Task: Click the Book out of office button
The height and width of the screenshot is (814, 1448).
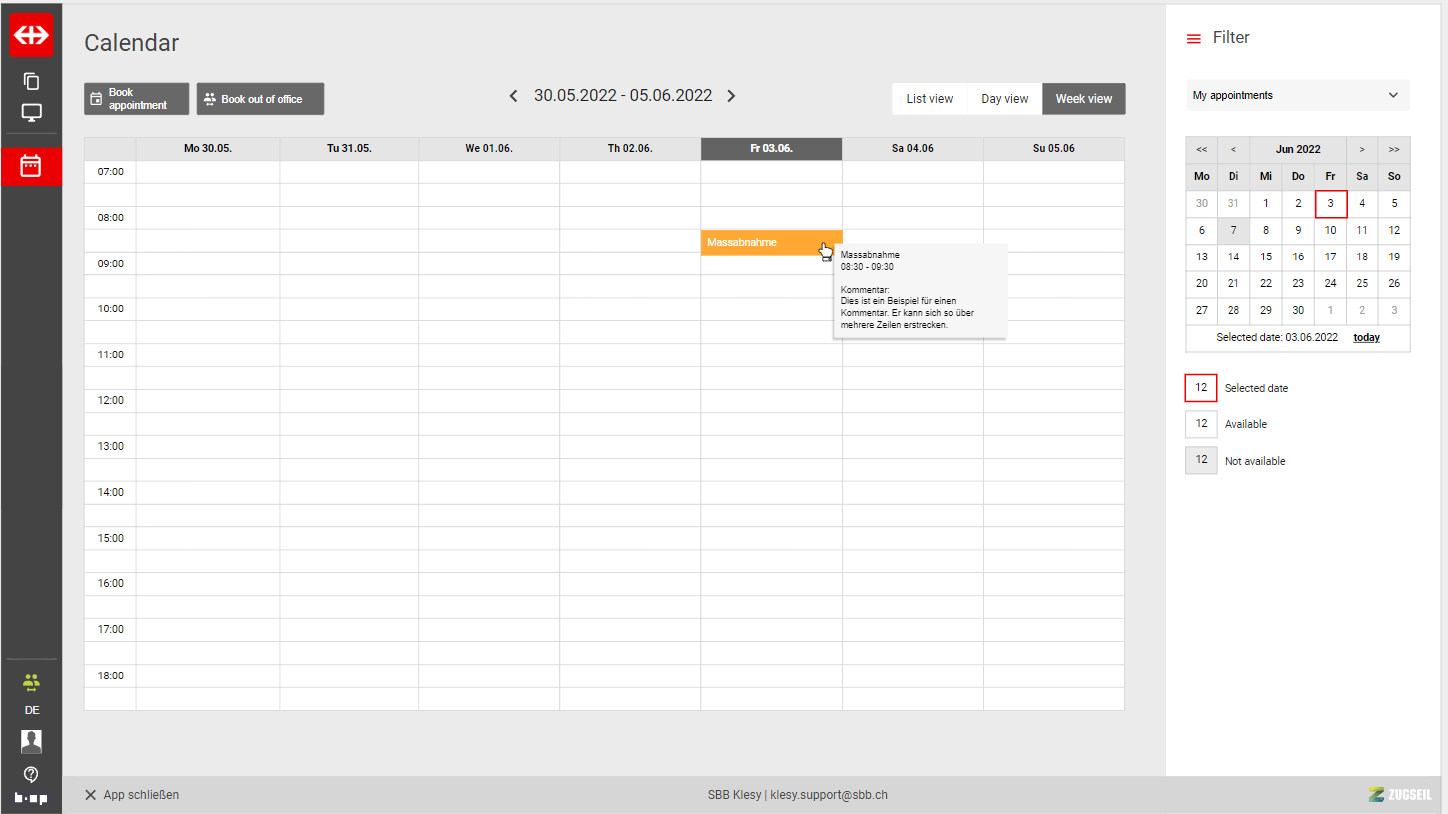Action: [x=260, y=99]
